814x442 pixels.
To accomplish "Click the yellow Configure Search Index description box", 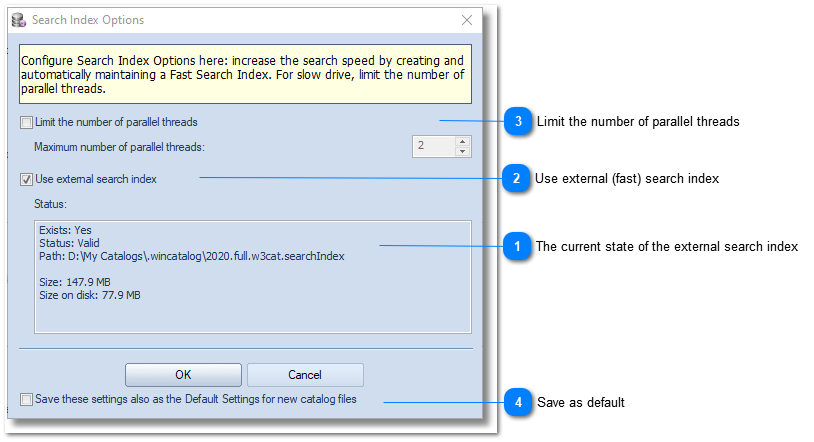I will (x=246, y=74).
